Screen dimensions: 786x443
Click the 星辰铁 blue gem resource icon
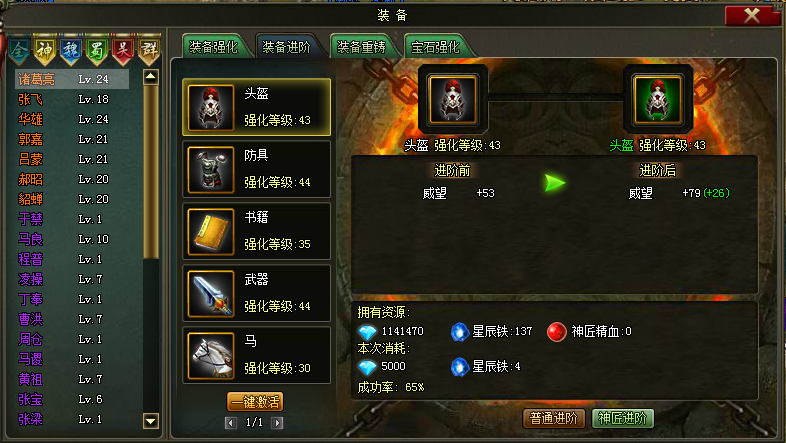[460, 332]
